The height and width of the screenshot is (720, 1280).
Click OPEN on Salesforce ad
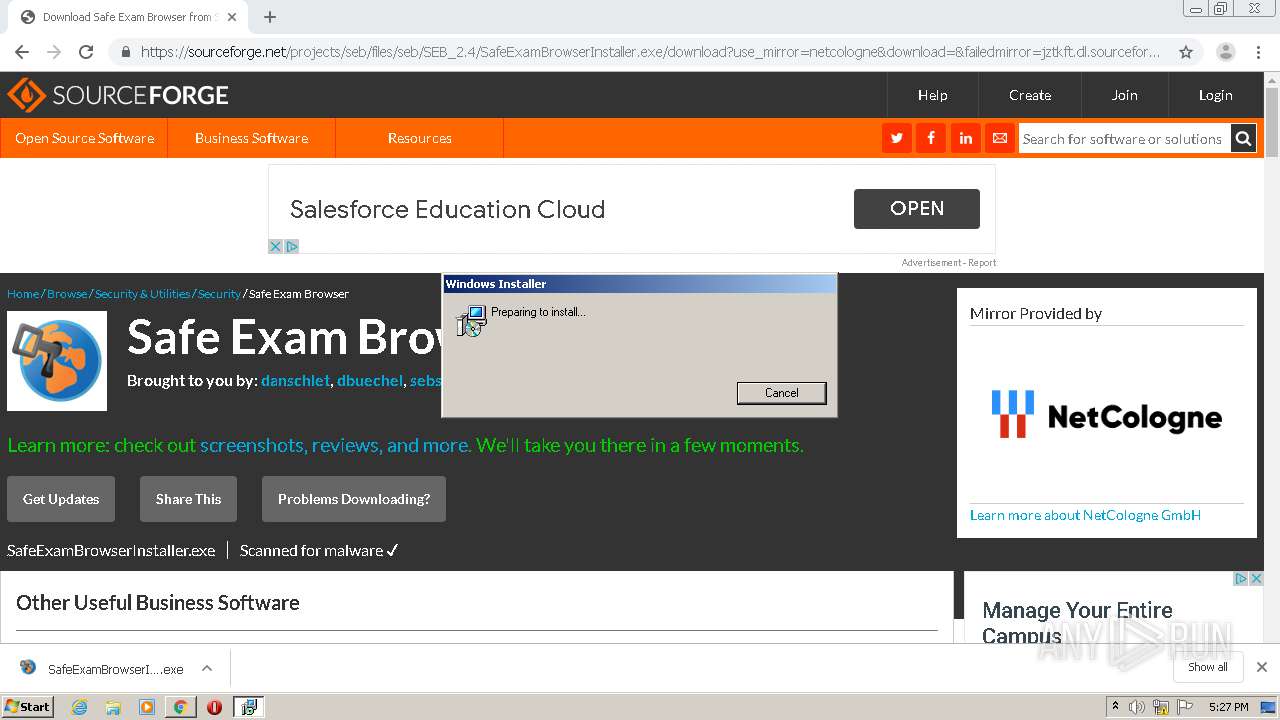[x=917, y=209]
